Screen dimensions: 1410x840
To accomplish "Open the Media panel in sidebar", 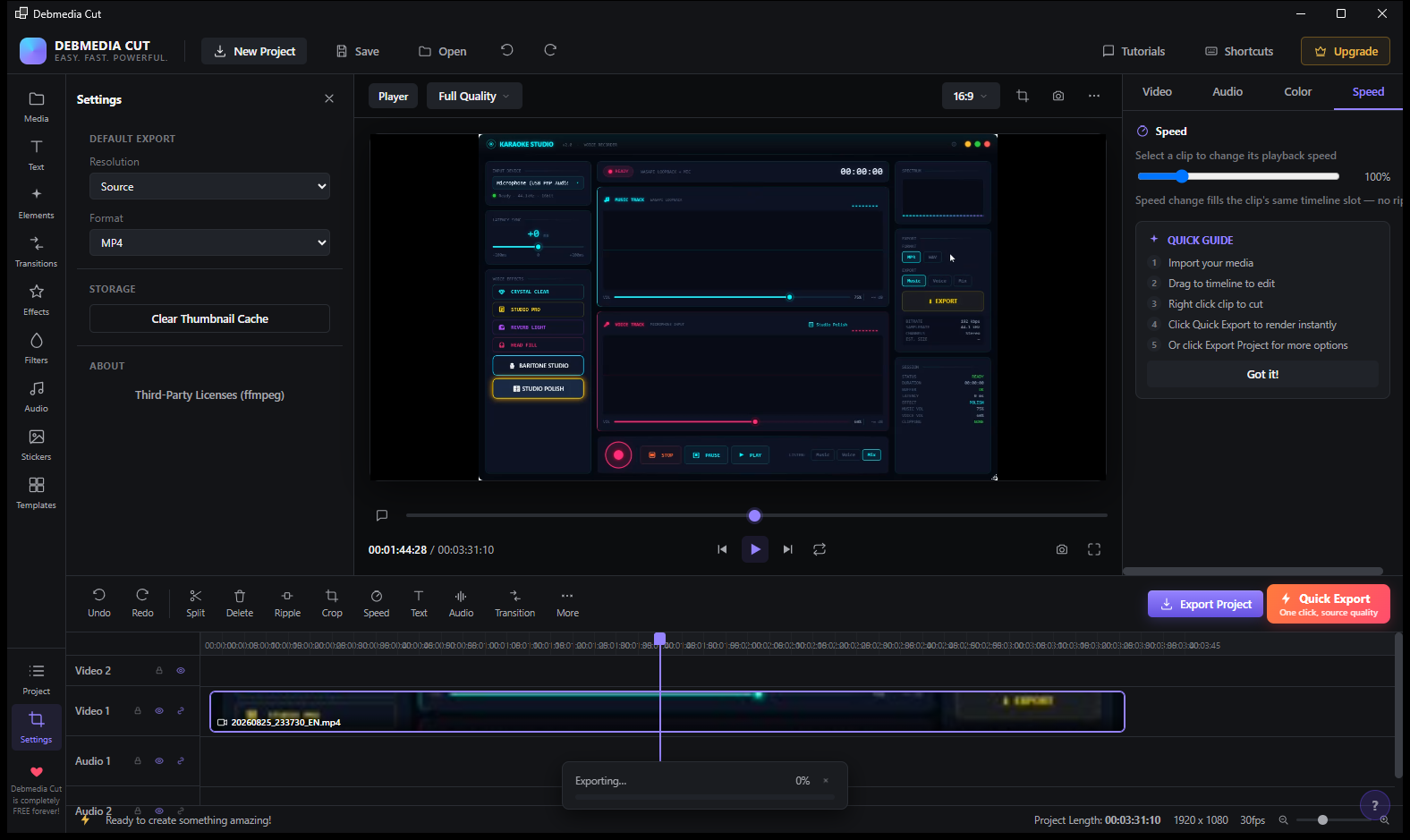I will 36,106.
